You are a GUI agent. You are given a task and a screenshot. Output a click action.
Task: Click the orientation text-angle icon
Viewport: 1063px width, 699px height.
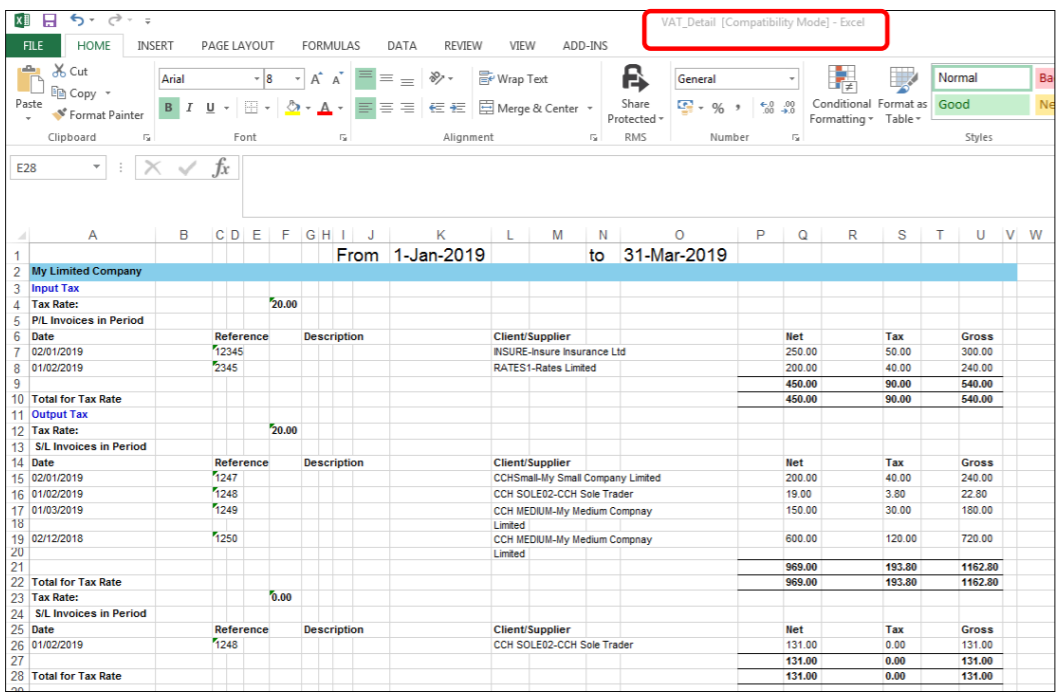coord(437,79)
